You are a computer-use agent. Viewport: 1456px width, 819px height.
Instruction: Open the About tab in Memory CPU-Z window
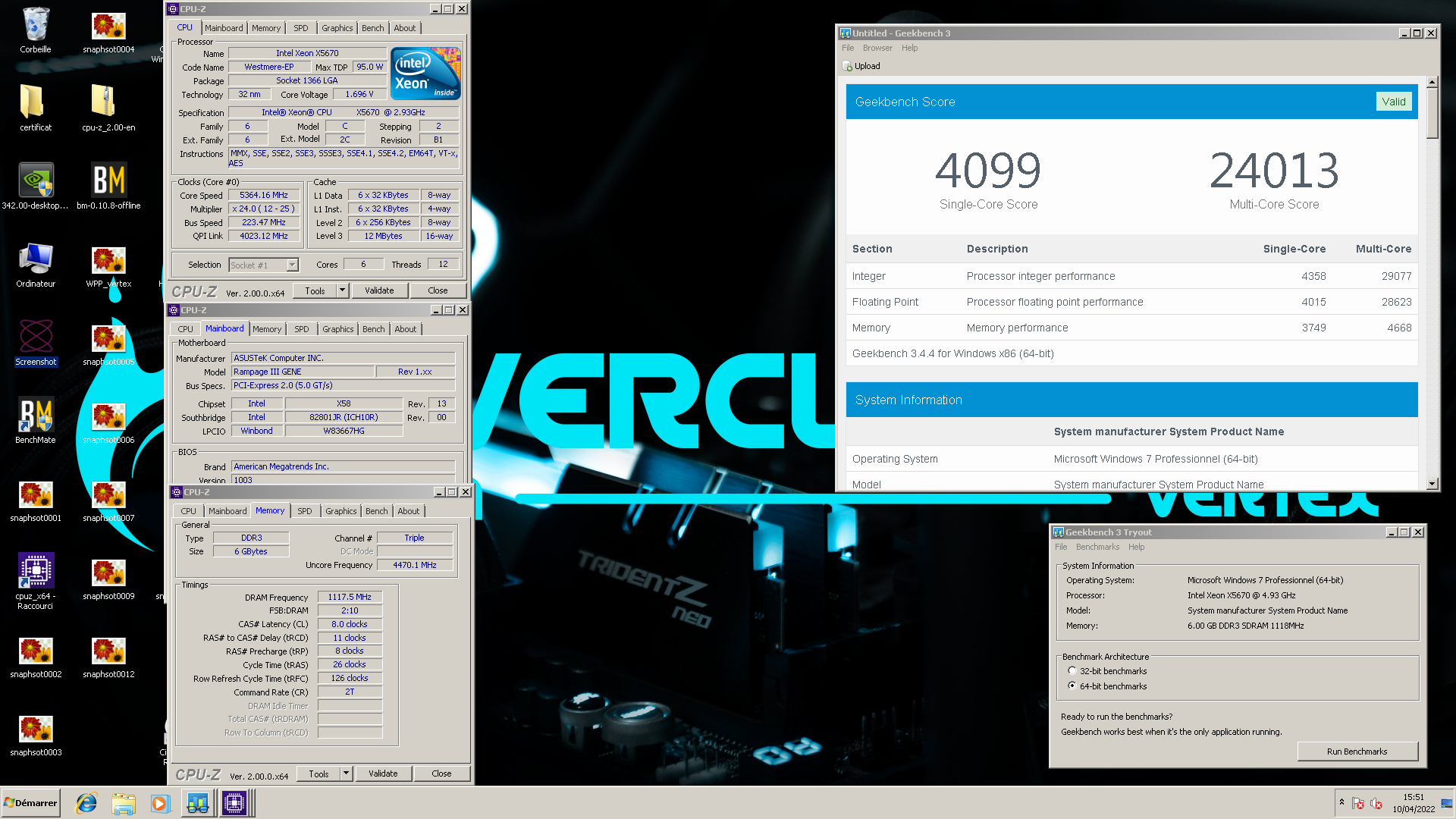408,511
